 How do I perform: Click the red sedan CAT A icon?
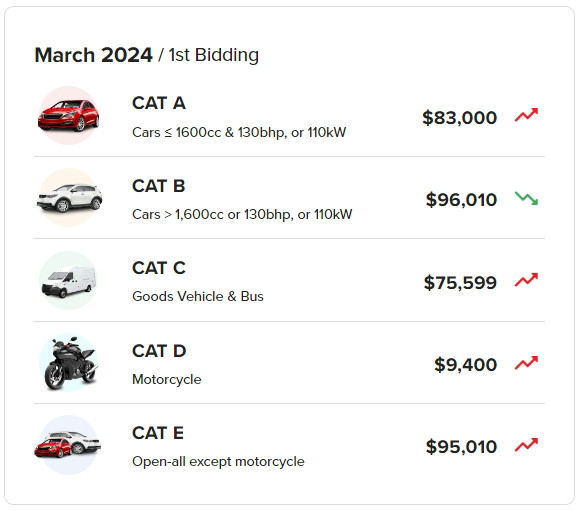68,115
